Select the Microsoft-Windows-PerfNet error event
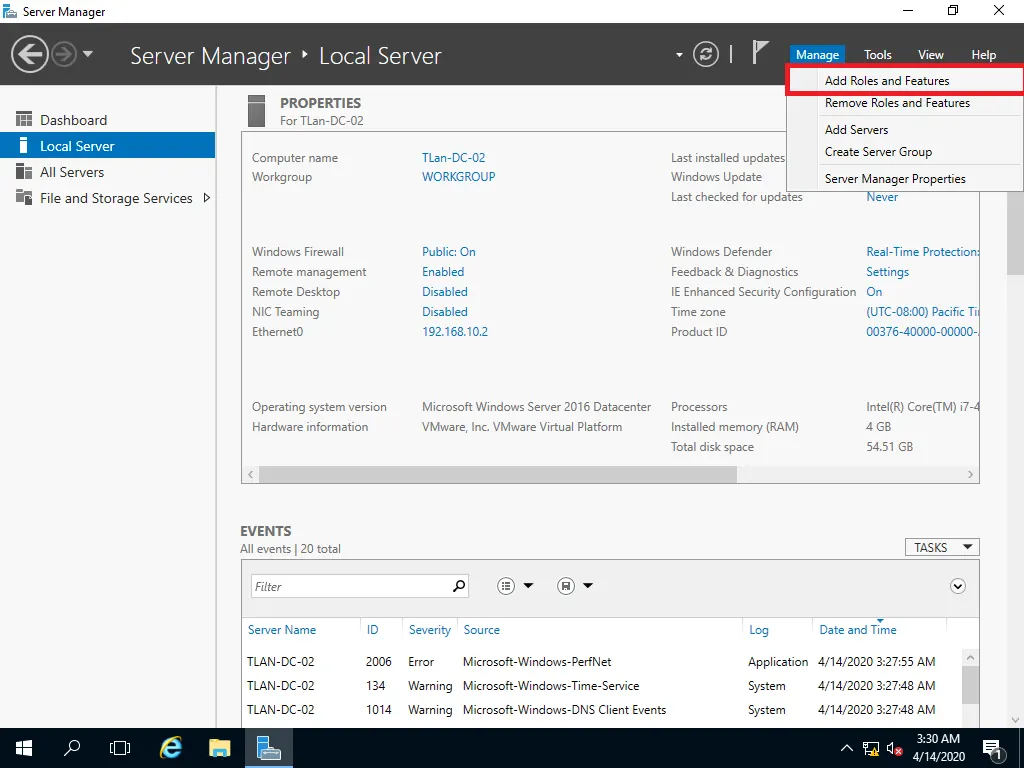Screen dimensions: 1024x768 pos(601,662)
